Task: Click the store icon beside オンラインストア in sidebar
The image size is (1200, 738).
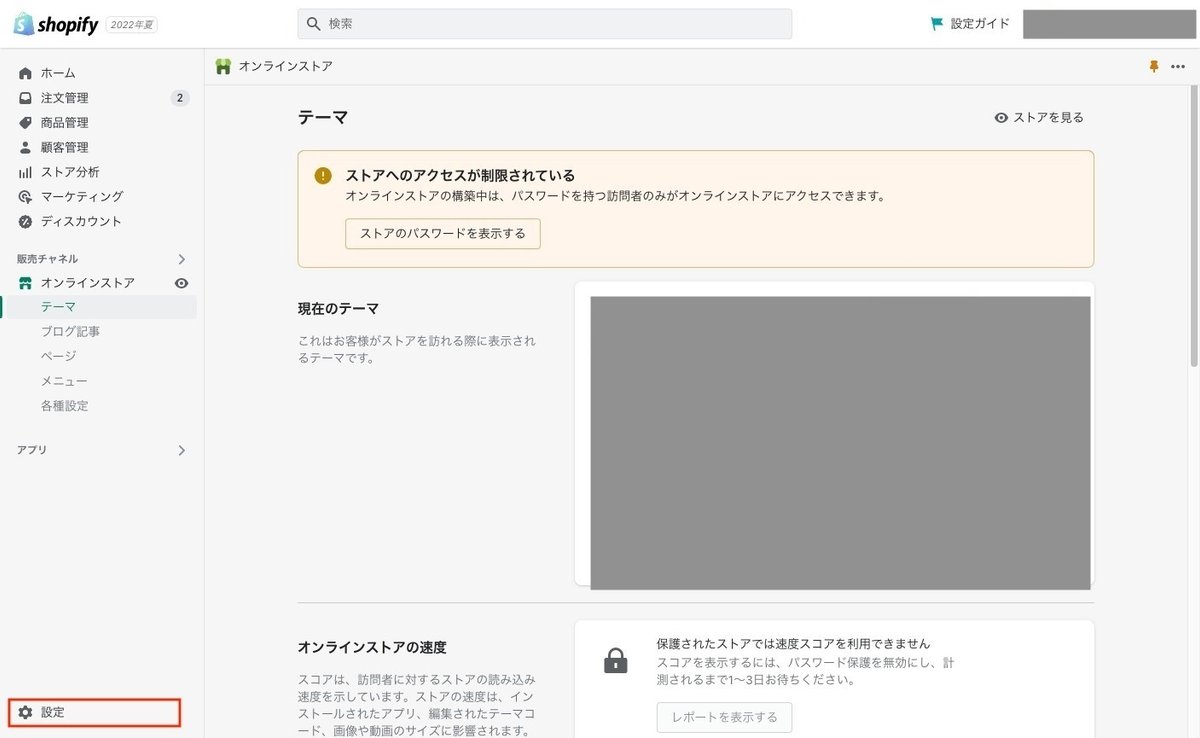Action: [25, 283]
